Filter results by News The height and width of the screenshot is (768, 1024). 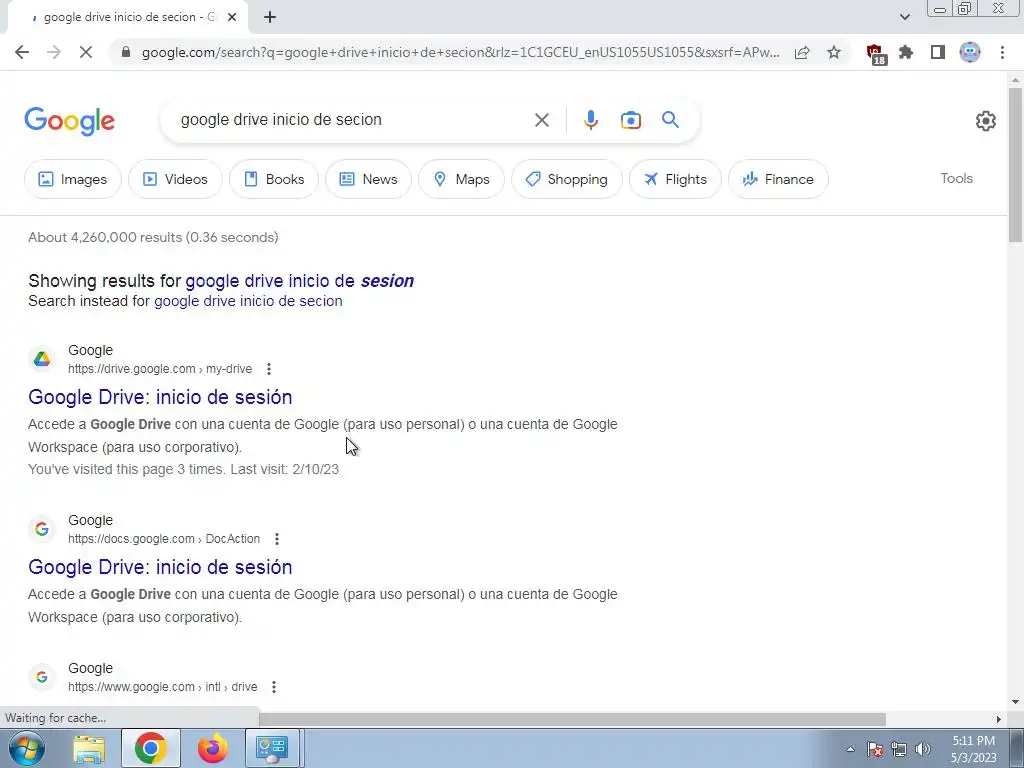coord(368,179)
